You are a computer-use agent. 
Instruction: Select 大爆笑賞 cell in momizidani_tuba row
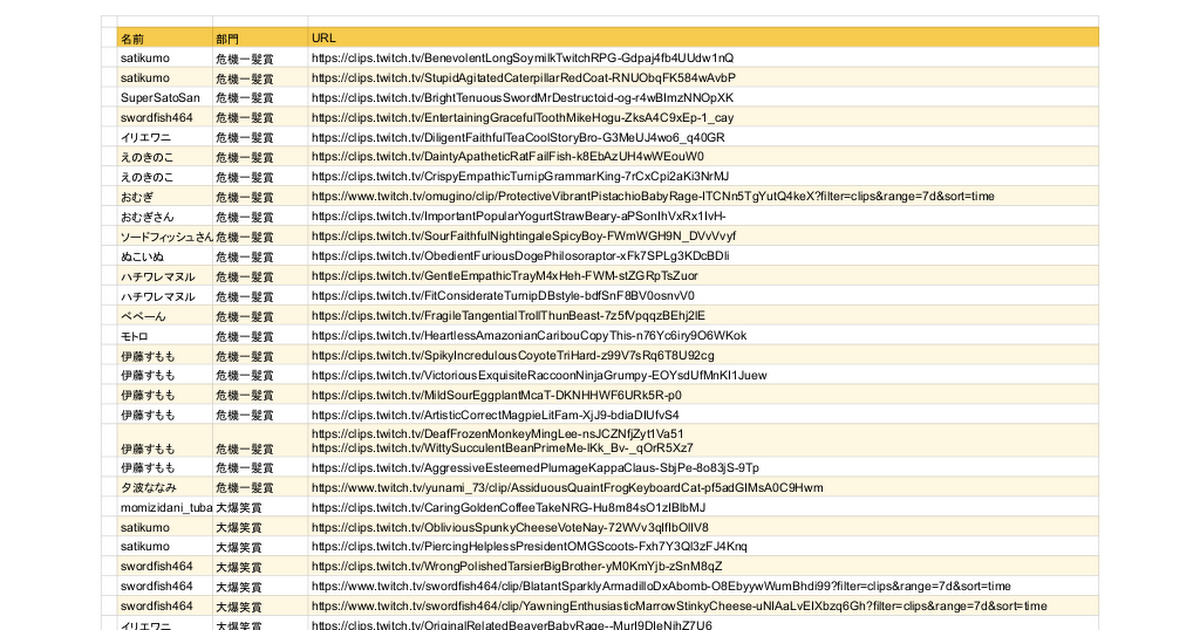coord(260,508)
